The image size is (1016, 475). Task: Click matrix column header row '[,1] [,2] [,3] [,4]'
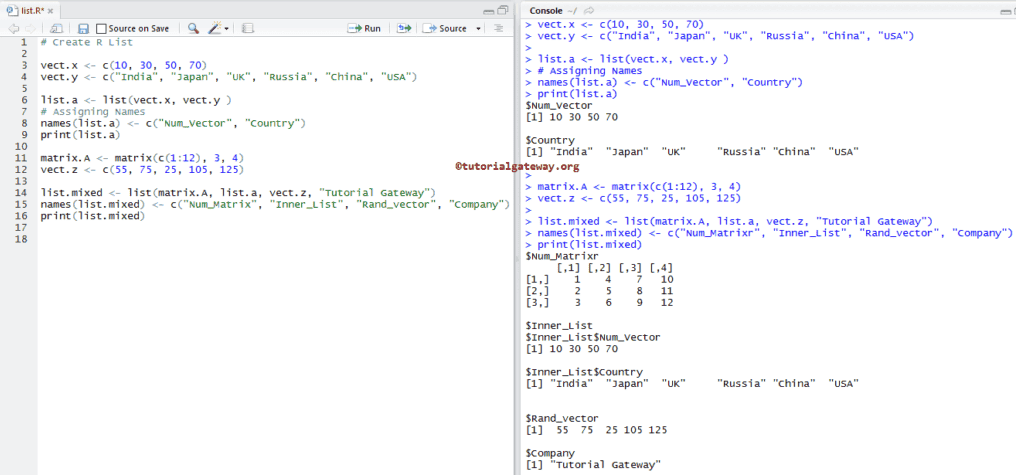pos(615,268)
